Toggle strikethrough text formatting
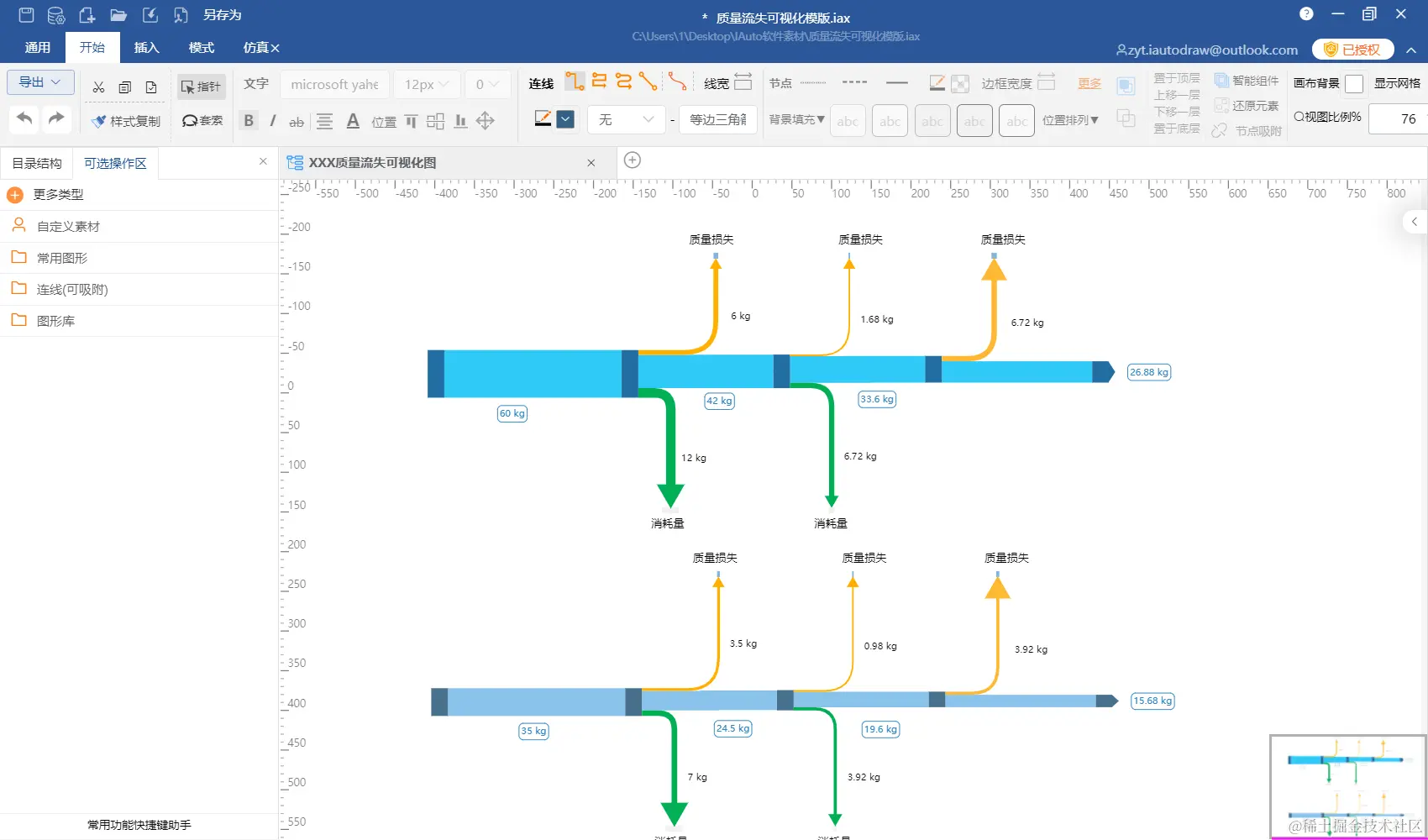Image resolution: width=1428 pixels, height=840 pixels. (297, 122)
